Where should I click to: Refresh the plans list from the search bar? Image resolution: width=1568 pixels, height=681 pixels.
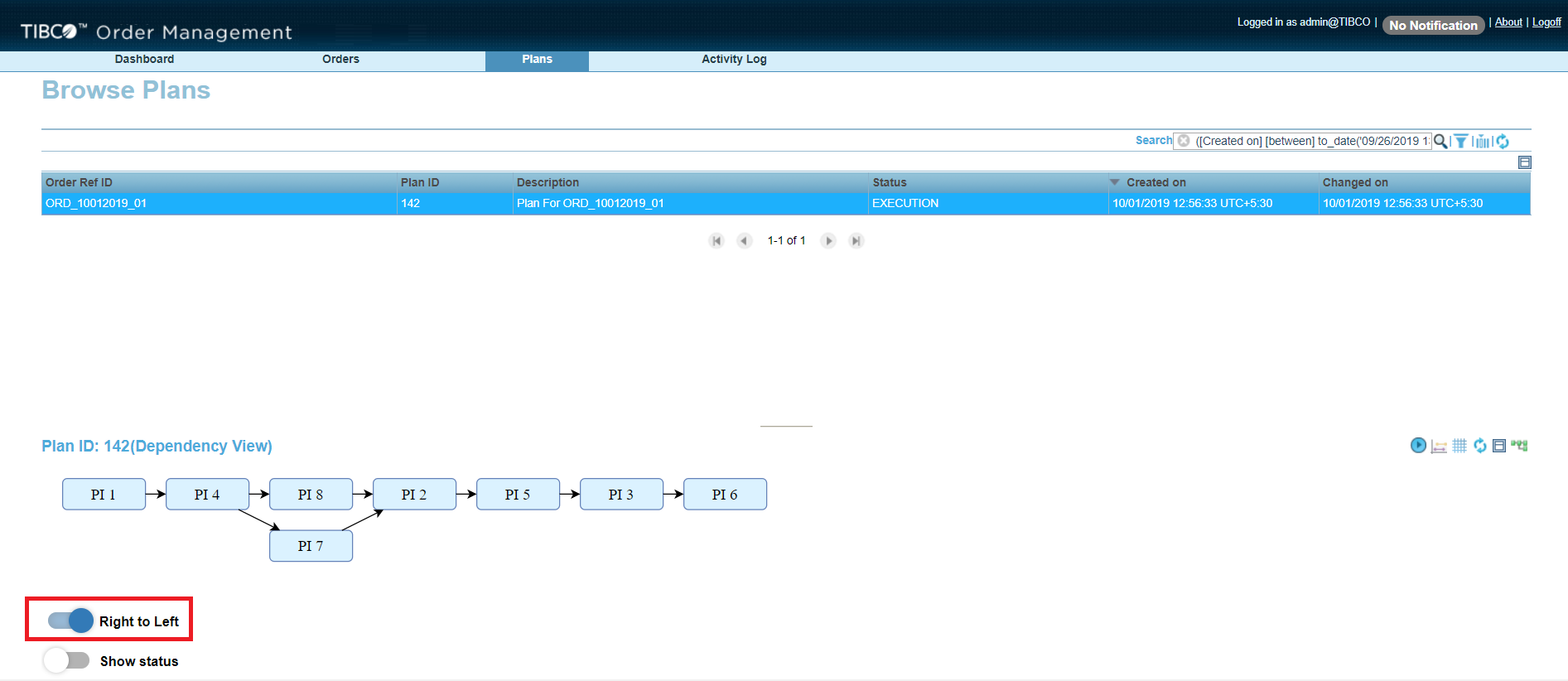pos(1503,142)
